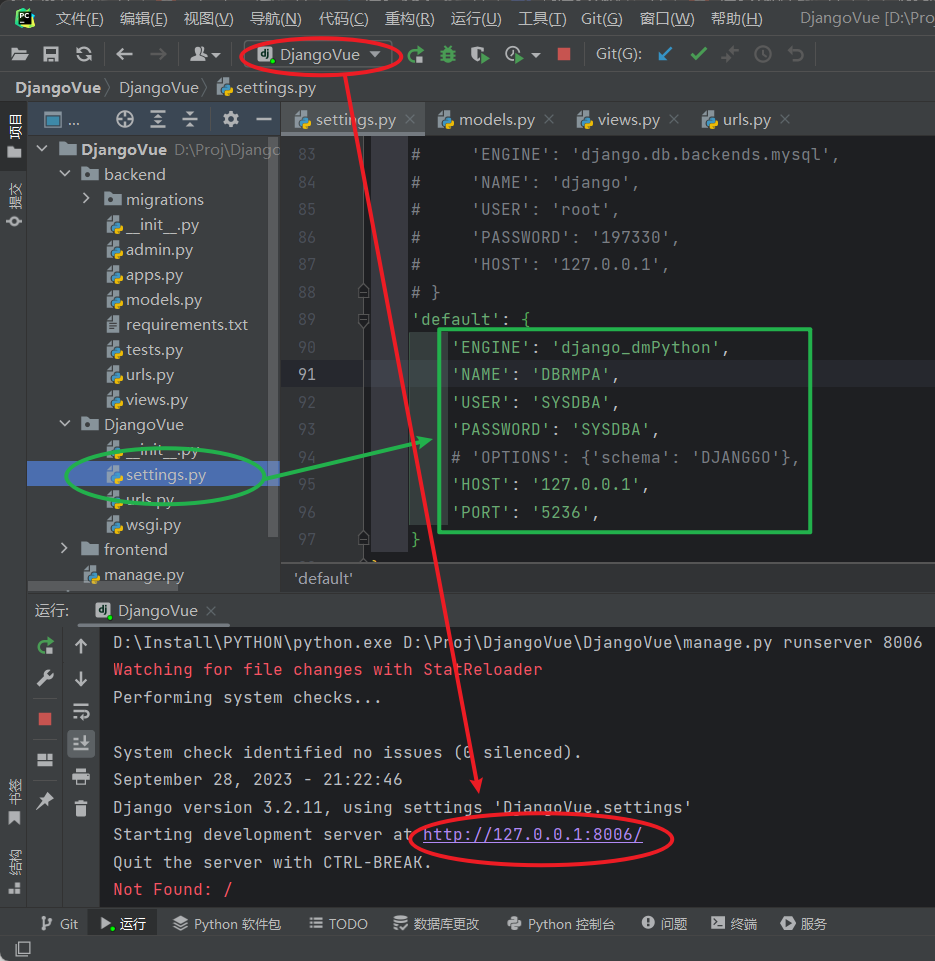Image resolution: width=935 pixels, height=961 pixels.
Task: Open the 服务 services tool window
Action: (804, 924)
